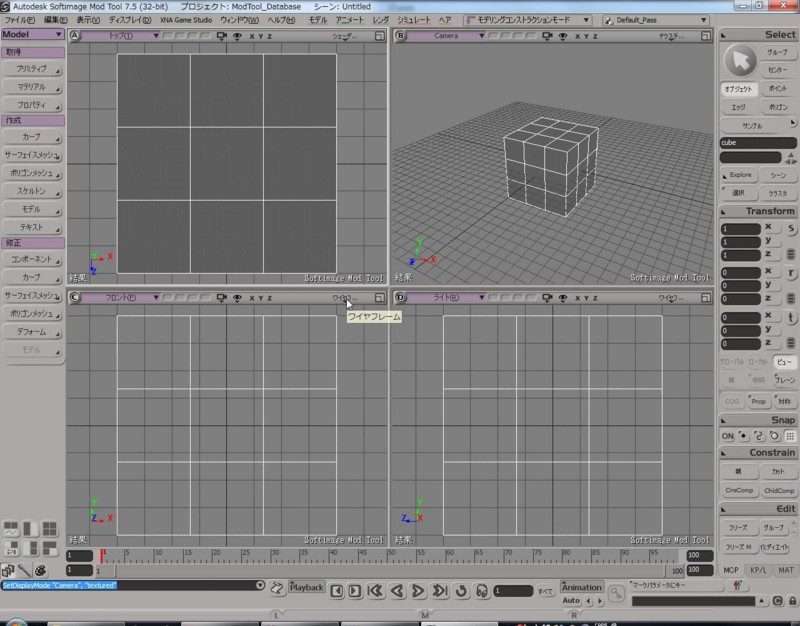
Task: Toggle Prop option in Transform panel
Action: pos(758,401)
